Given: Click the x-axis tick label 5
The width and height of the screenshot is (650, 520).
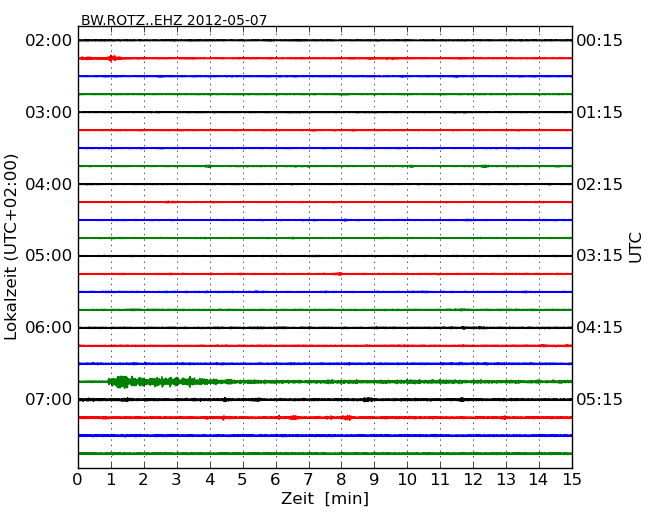Looking at the screenshot, I should (243, 479).
